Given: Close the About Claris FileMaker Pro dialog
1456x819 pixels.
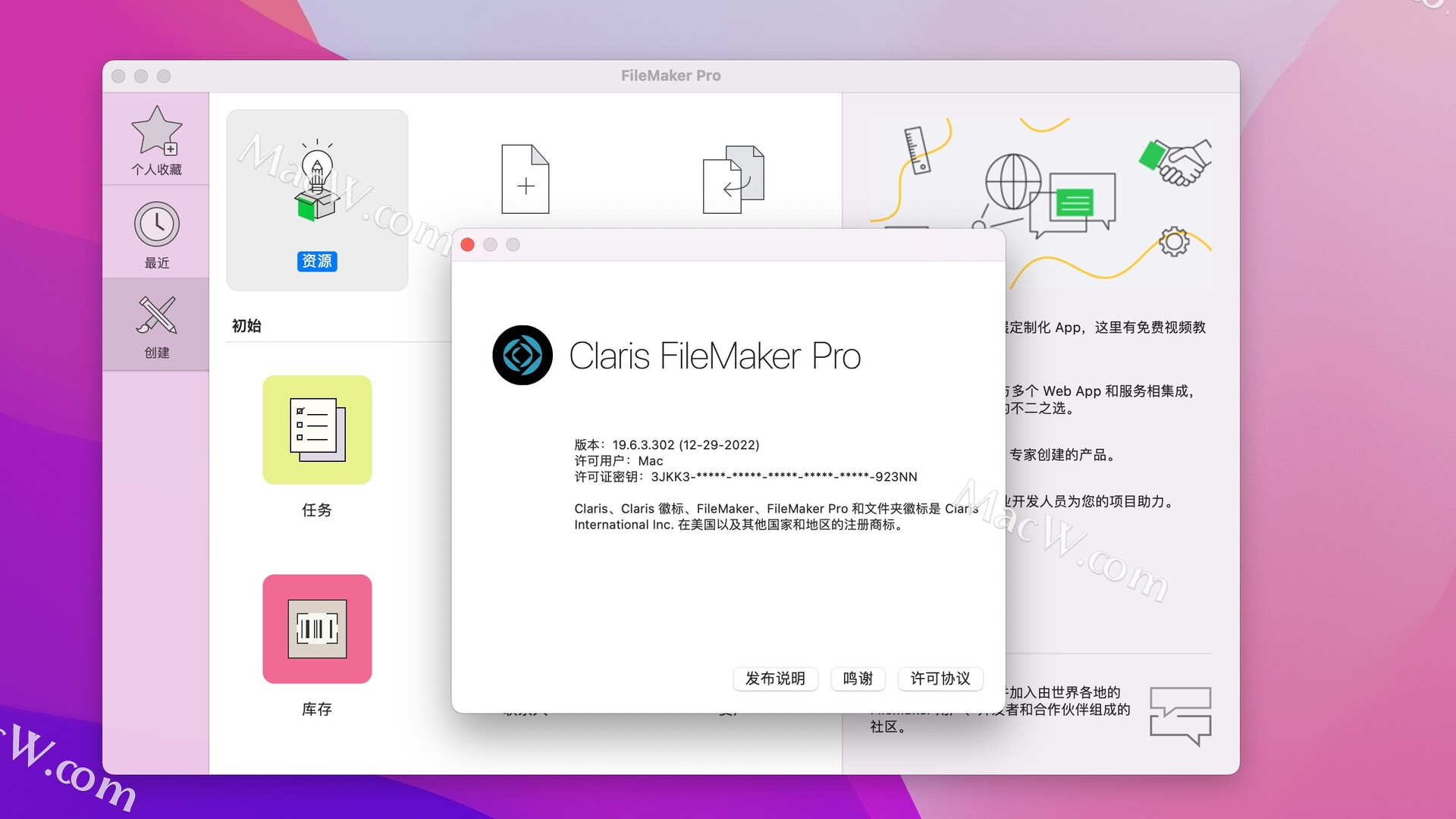Looking at the screenshot, I should (468, 245).
